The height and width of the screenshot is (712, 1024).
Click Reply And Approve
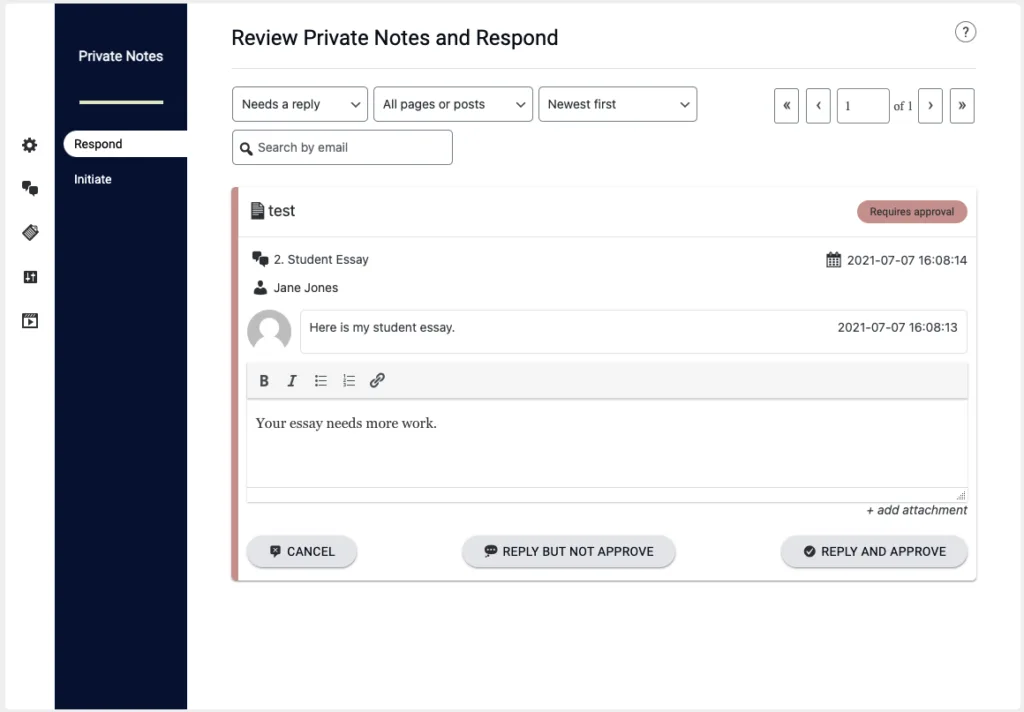874,551
